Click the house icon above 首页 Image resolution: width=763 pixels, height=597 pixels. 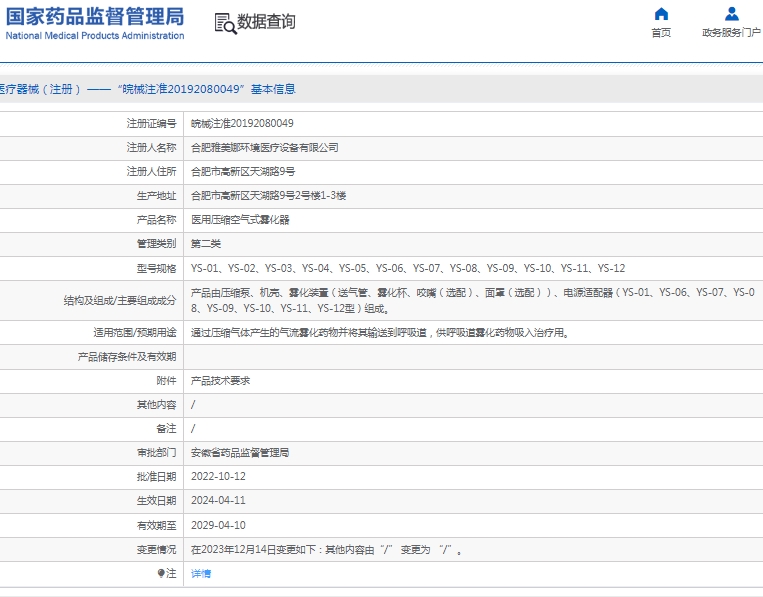coord(661,14)
